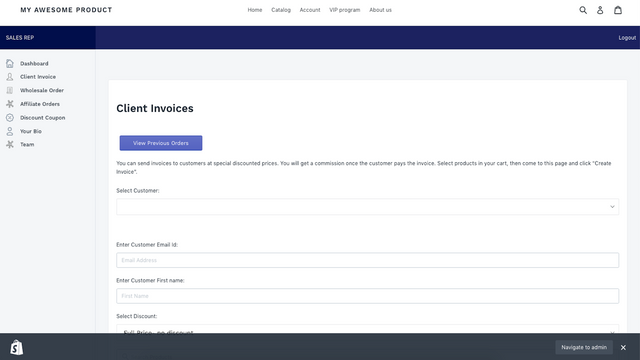The height and width of the screenshot is (360, 640).
Task: Open About us in top navigation
Action: (380, 10)
